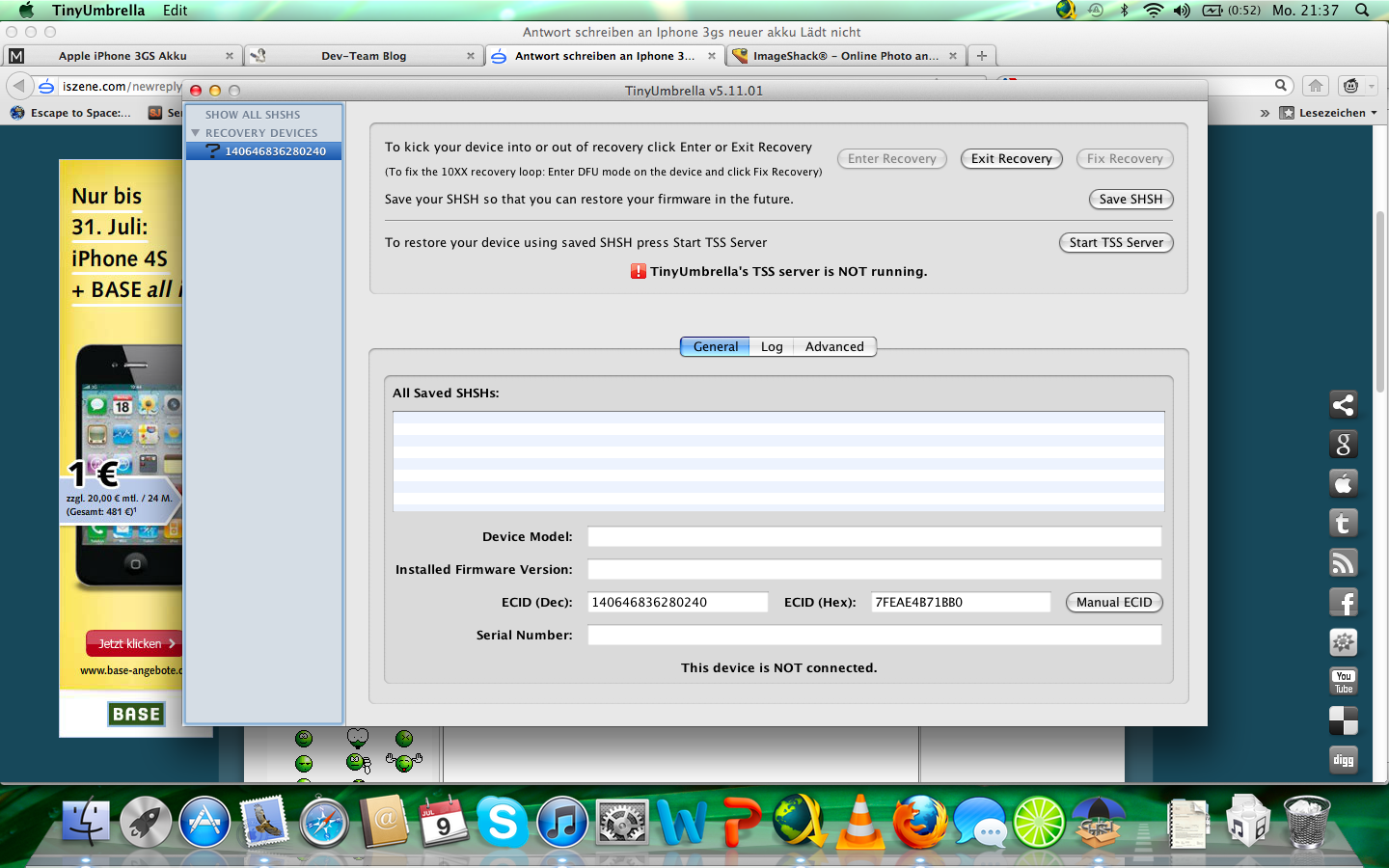Switch to the Advanced tab
The width and height of the screenshot is (1389, 868).
pyautogui.click(x=834, y=347)
